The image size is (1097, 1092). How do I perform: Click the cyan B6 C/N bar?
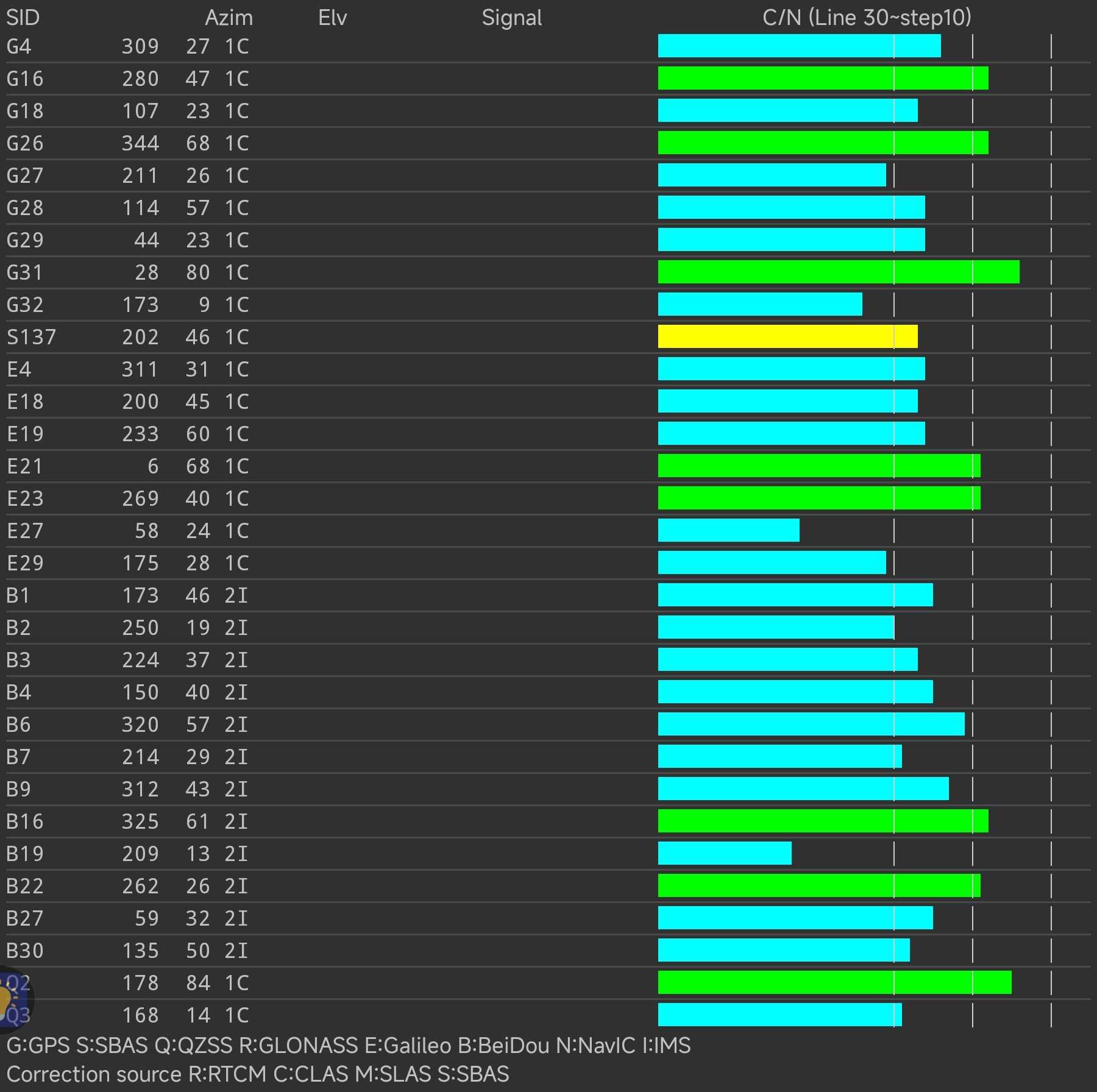(811, 724)
